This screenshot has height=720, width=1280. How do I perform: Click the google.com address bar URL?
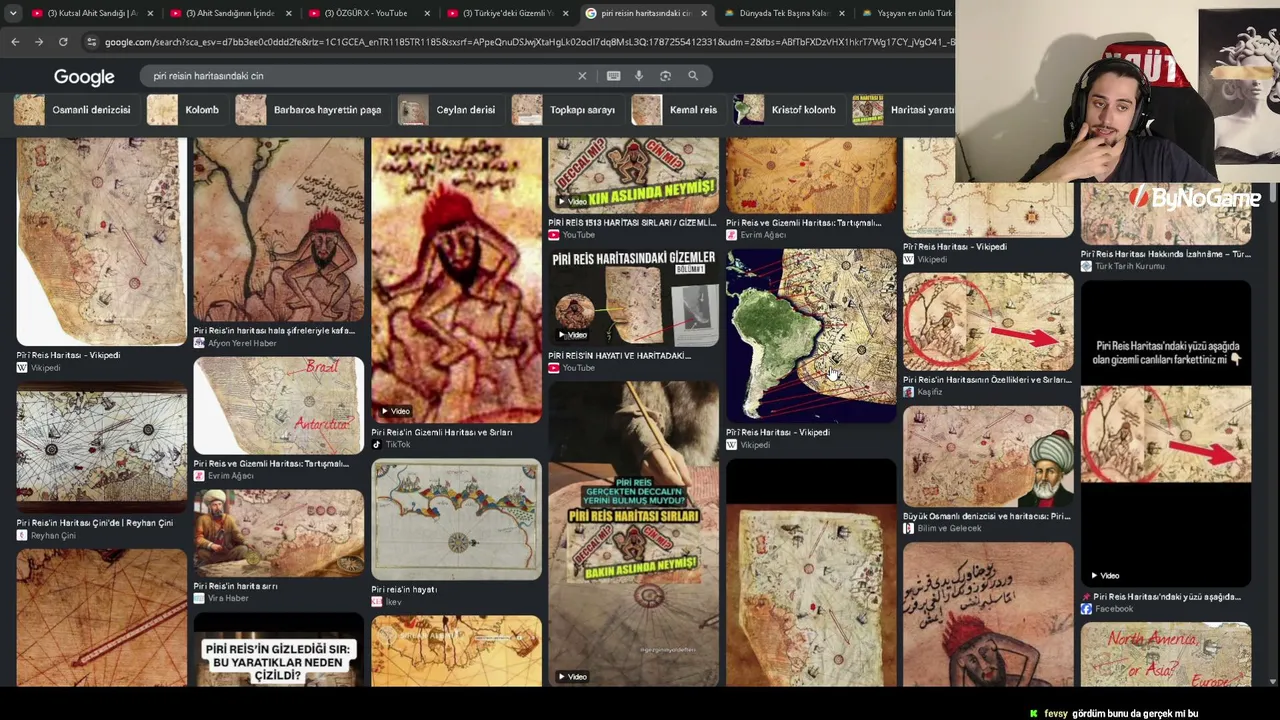pyautogui.click(x=528, y=42)
